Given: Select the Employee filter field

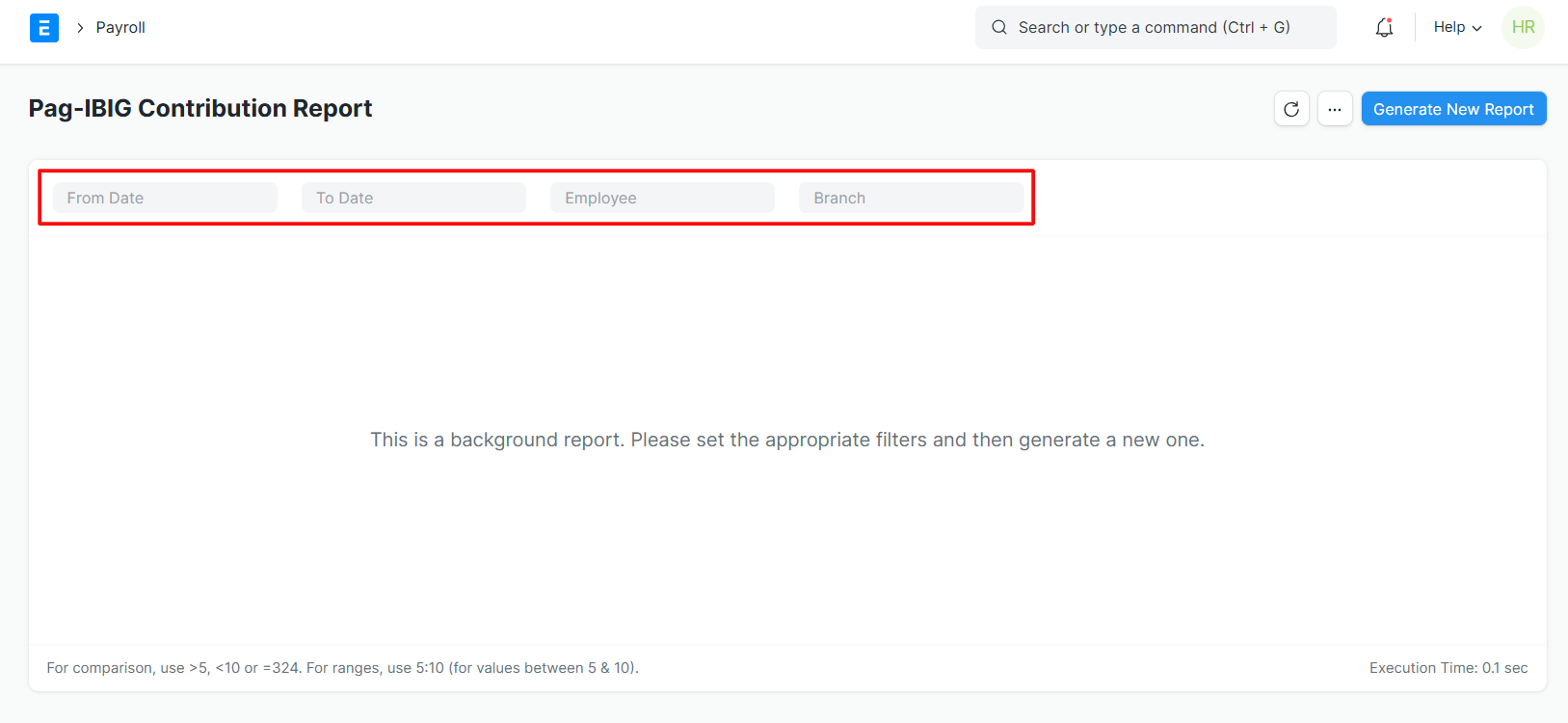Looking at the screenshot, I should pyautogui.click(x=662, y=198).
